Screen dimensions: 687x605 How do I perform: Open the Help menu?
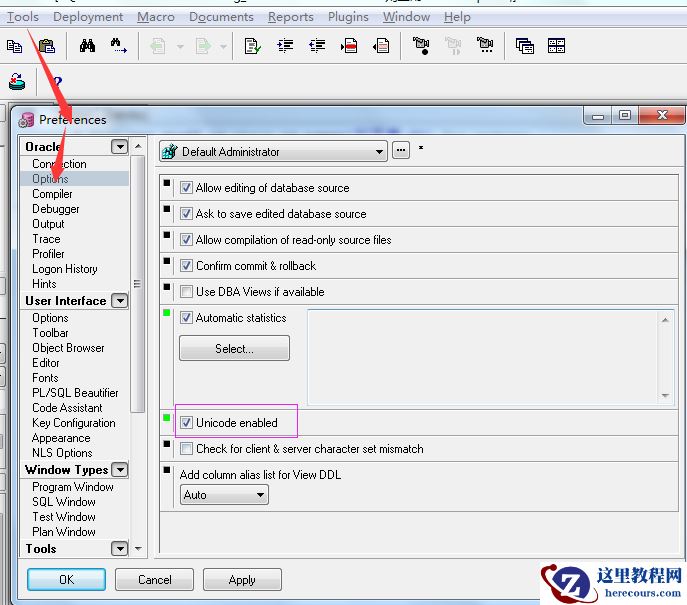pyautogui.click(x=457, y=17)
